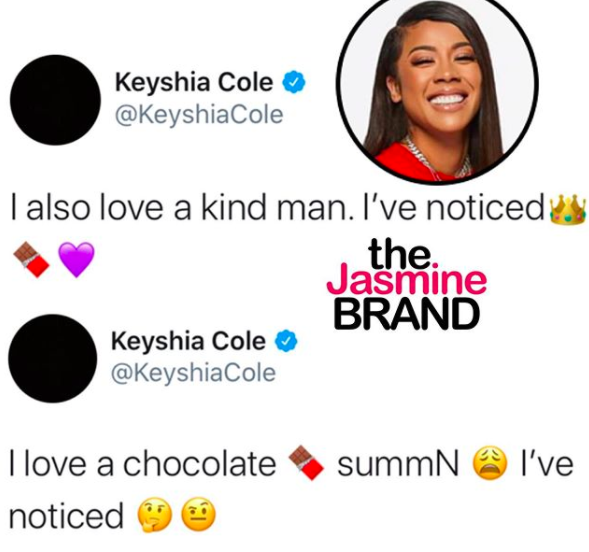Click the chocolate bar emoji beside purple heart
The image size is (589, 552).
(x=31, y=260)
